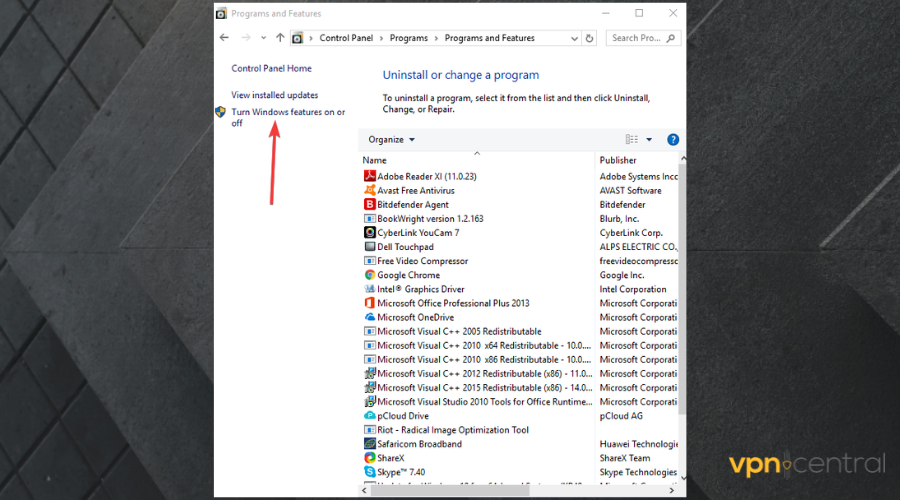Click the ALPS ELECTRIC CO. publisher cell

(638, 247)
